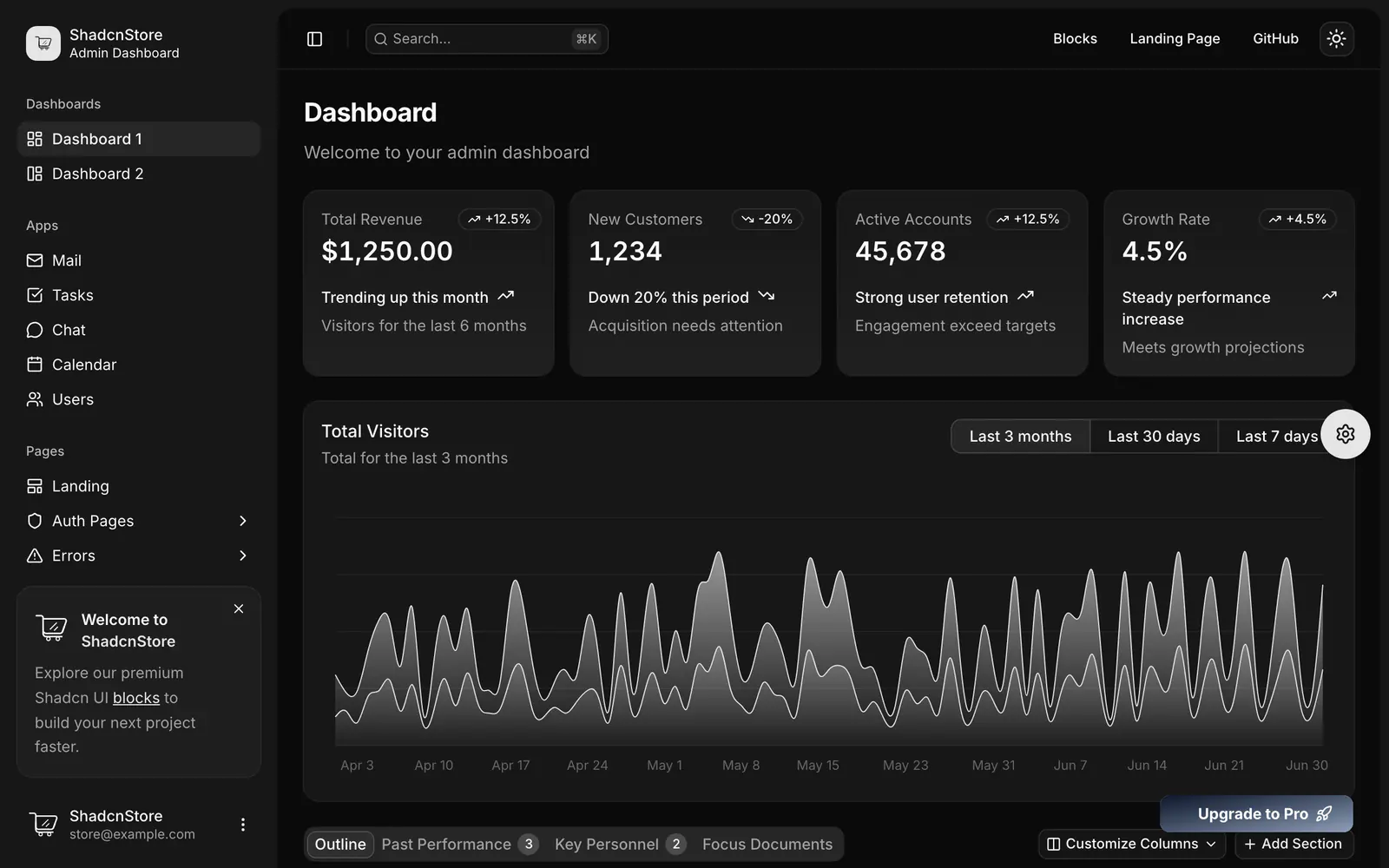Image resolution: width=1389 pixels, height=868 pixels.
Task: Open the Tasks app
Action: (x=139, y=295)
